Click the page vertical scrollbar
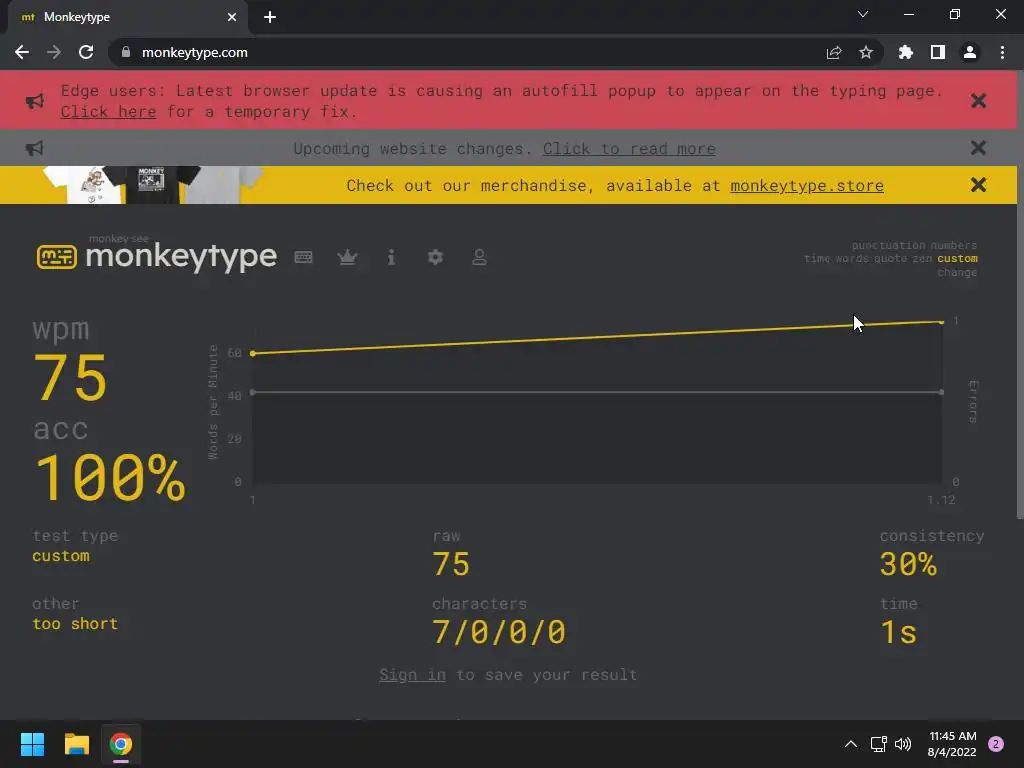The height and width of the screenshot is (768, 1024). (1020, 294)
